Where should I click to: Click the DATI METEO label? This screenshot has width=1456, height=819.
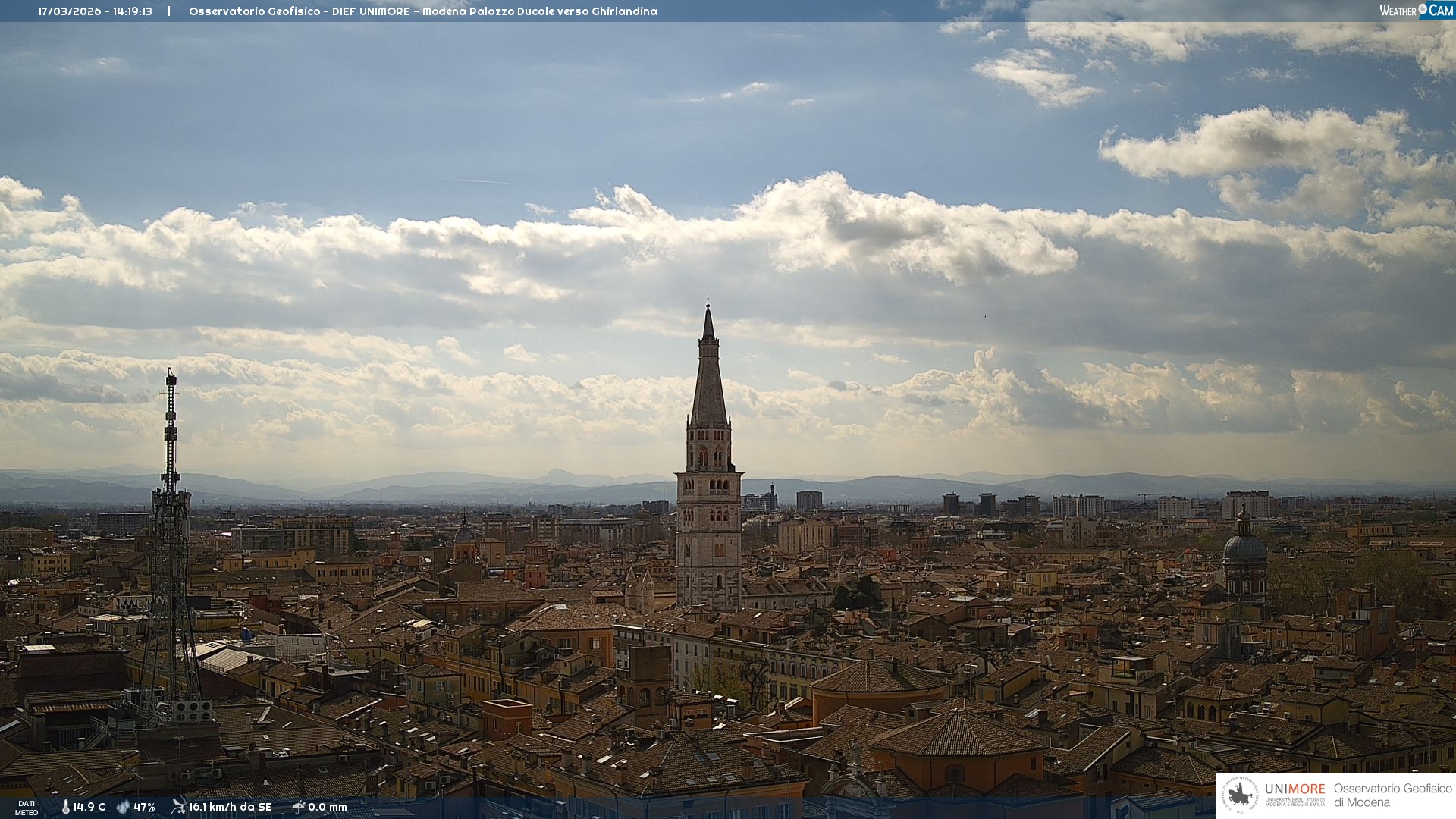click(x=27, y=808)
